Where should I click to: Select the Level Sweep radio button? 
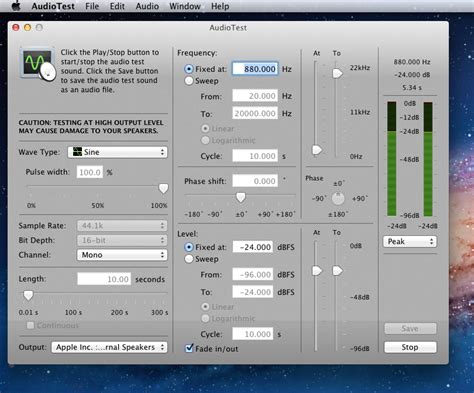(189, 259)
